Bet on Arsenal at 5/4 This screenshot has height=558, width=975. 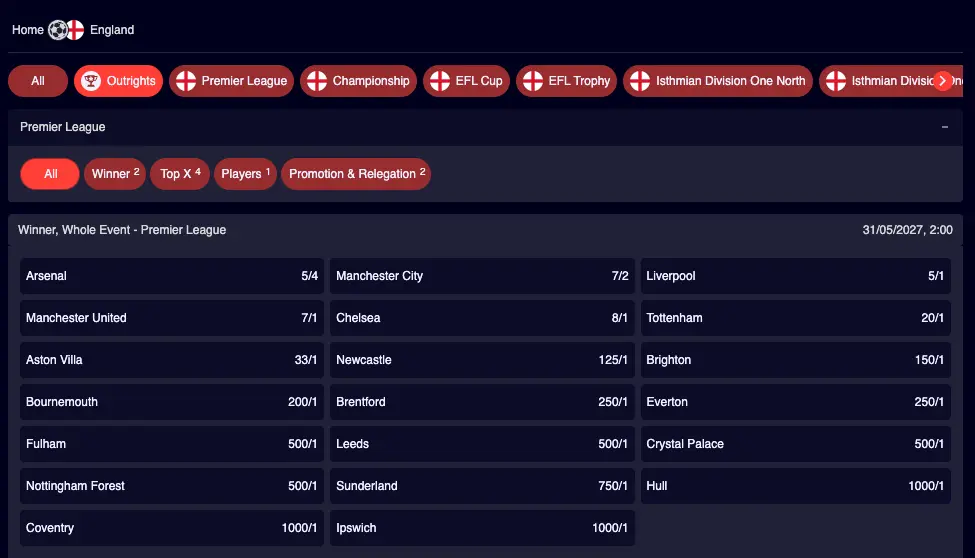tap(172, 276)
